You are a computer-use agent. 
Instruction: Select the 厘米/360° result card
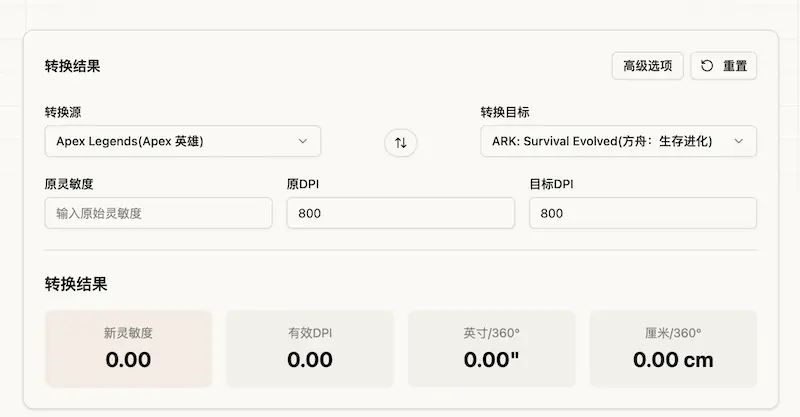673,348
